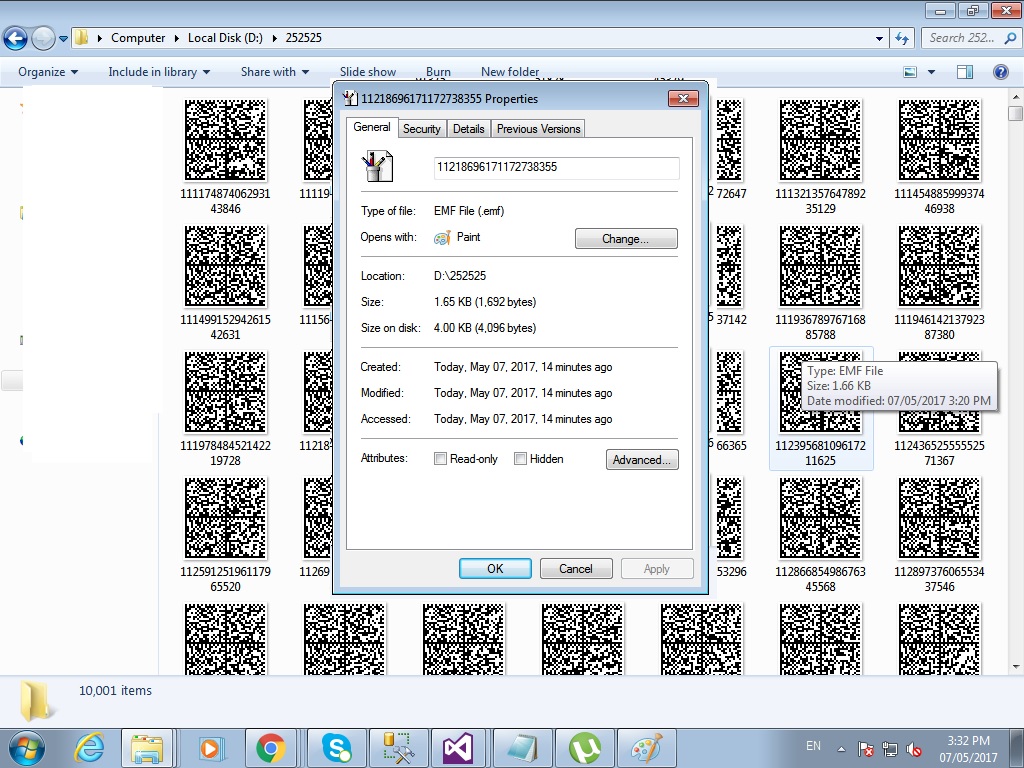This screenshot has width=1024, height=768.
Task: Launch Google Chrome from the taskbar
Action: click(x=270, y=748)
